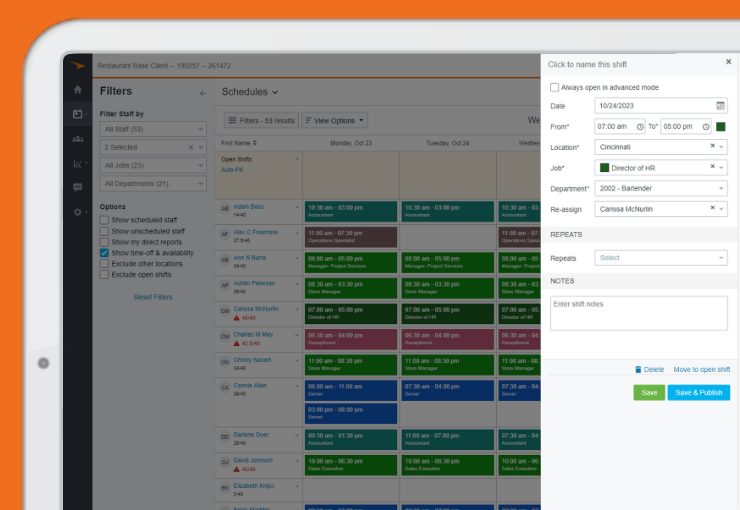Click the Date field 10/24/2023
The height and width of the screenshot is (510, 740).
661,106
